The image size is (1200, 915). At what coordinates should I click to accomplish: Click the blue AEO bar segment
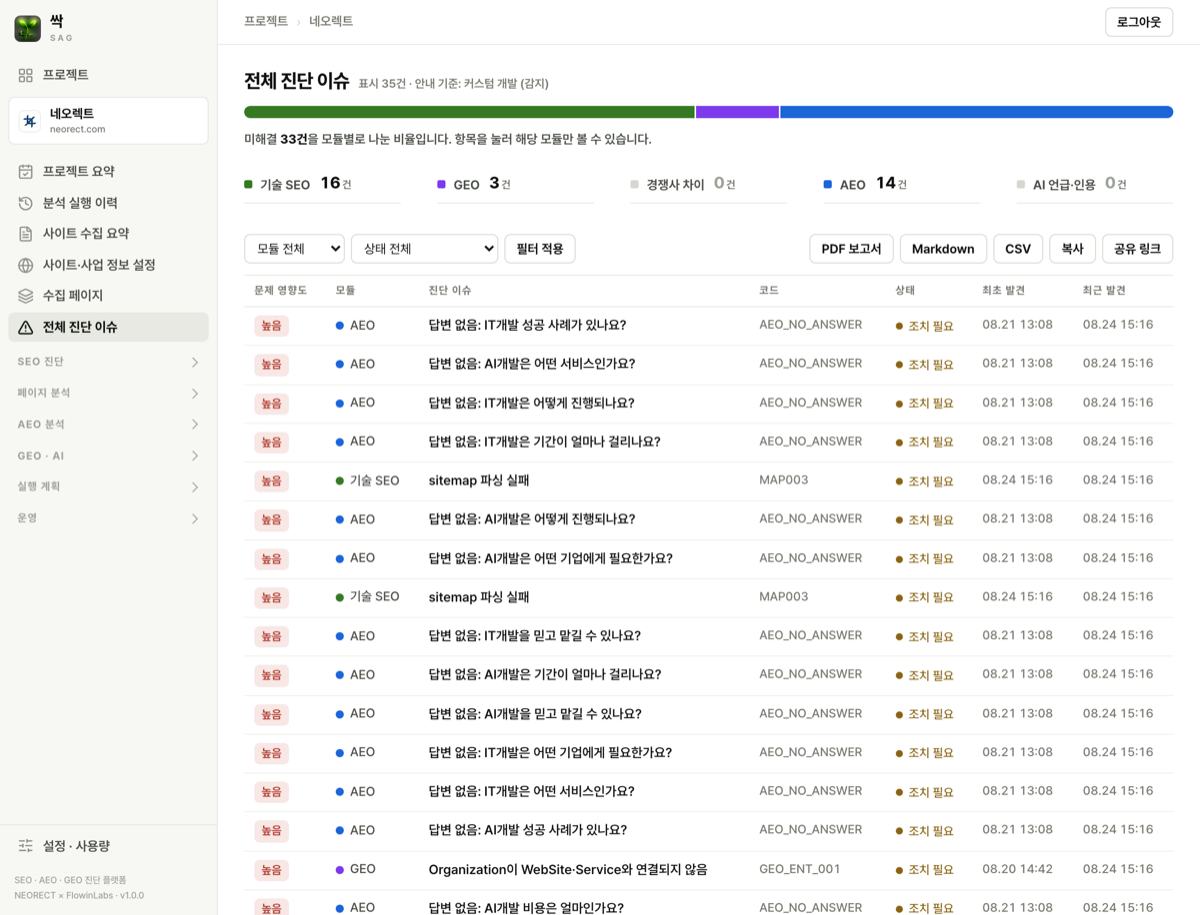[976, 112]
